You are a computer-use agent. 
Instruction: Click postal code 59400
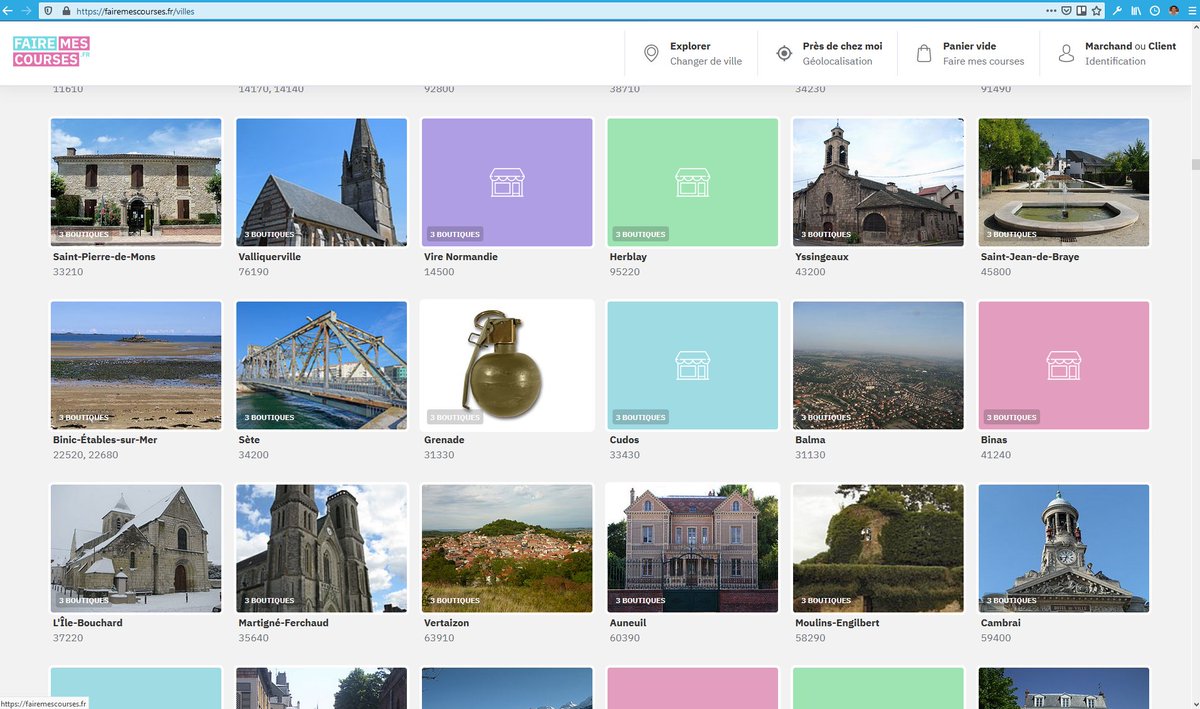(x=996, y=638)
